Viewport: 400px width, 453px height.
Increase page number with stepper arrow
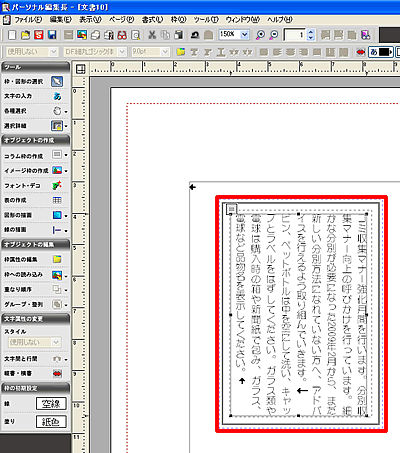pyautogui.click(x=311, y=32)
